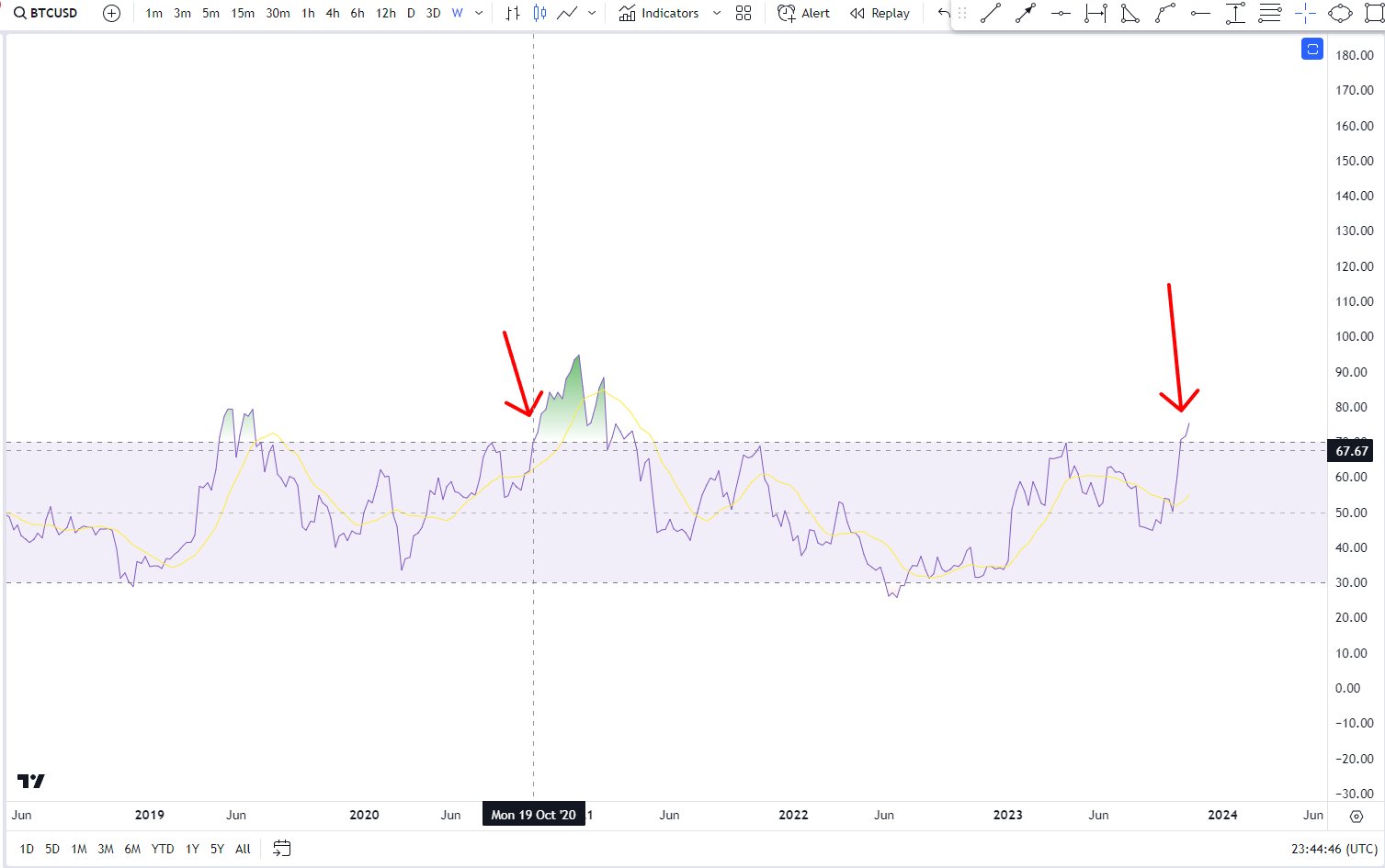Open chart settings gear icon
1385x868 pixels.
point(1356,816)
